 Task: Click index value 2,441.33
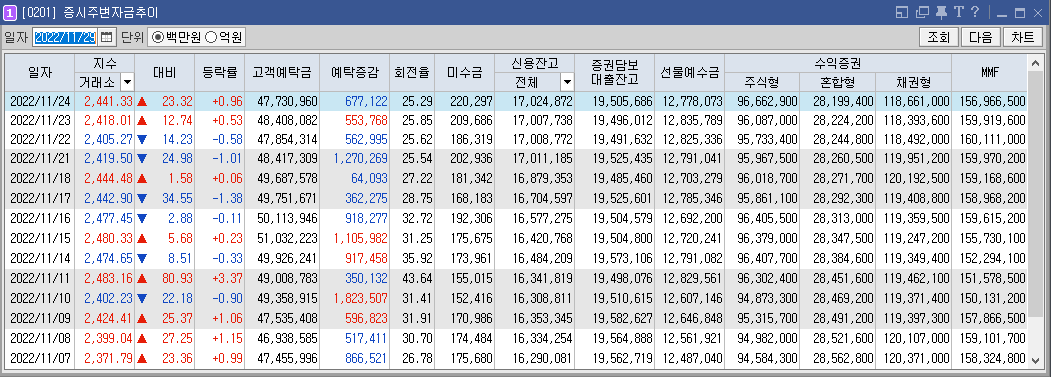tap(109, 101)
